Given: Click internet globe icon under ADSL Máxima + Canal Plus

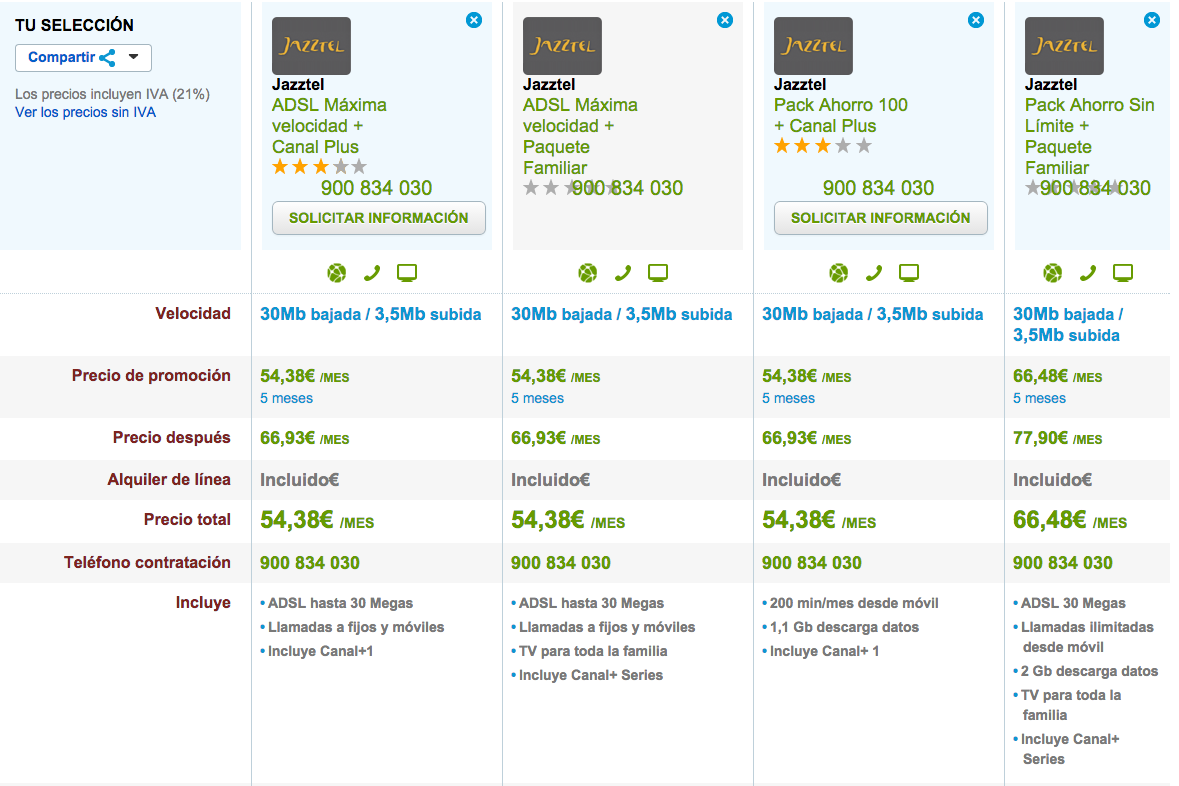Looking at the screenshot, I should coord(337,273).
